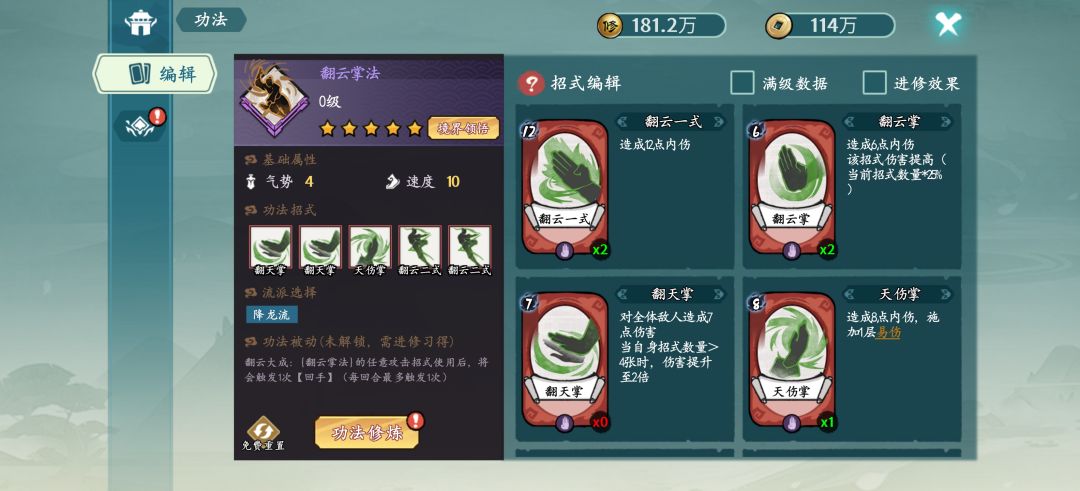Open the 易伤 keyword link
This screenshot has width=1080, height=491.
pyautogui.click(x=889, y=333)
